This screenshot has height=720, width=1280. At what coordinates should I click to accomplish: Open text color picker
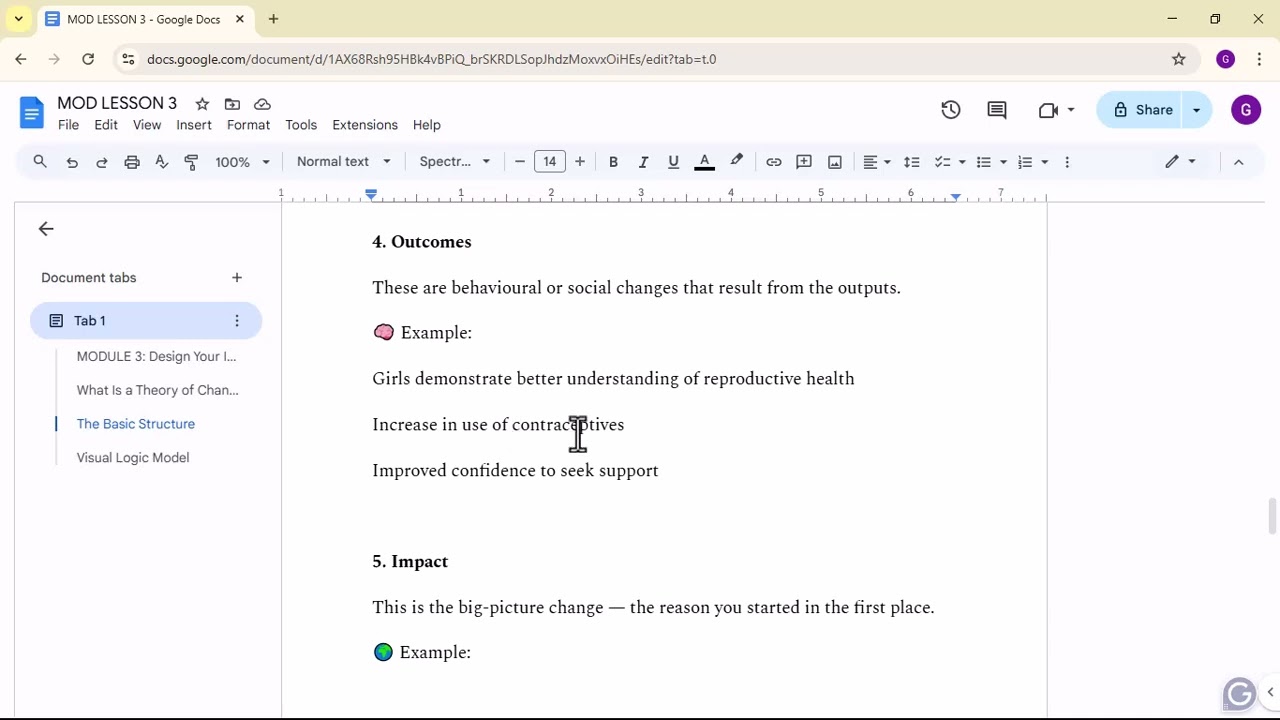coord(704,162)
